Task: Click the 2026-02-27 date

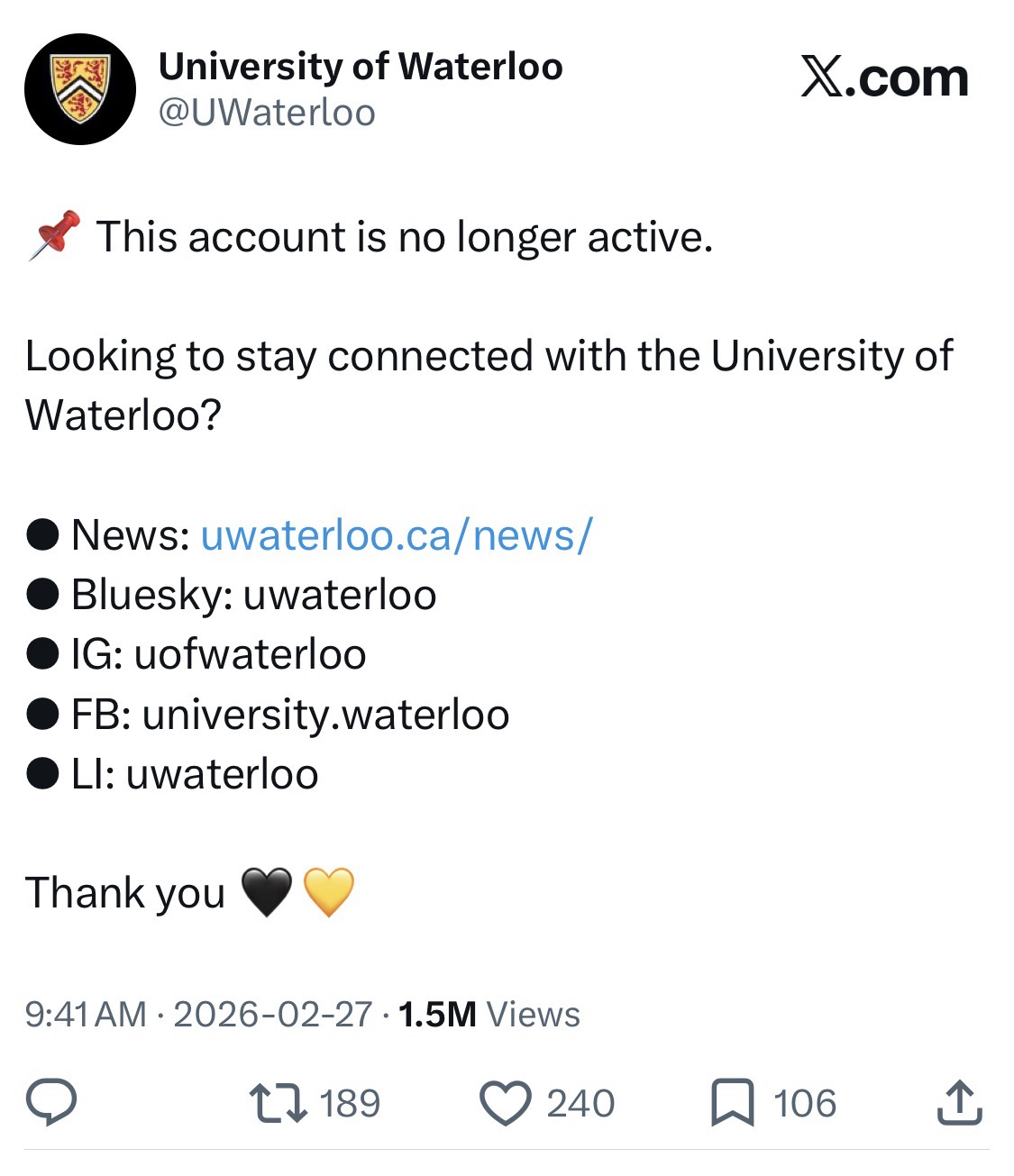Action: [x=272, y=1015]
